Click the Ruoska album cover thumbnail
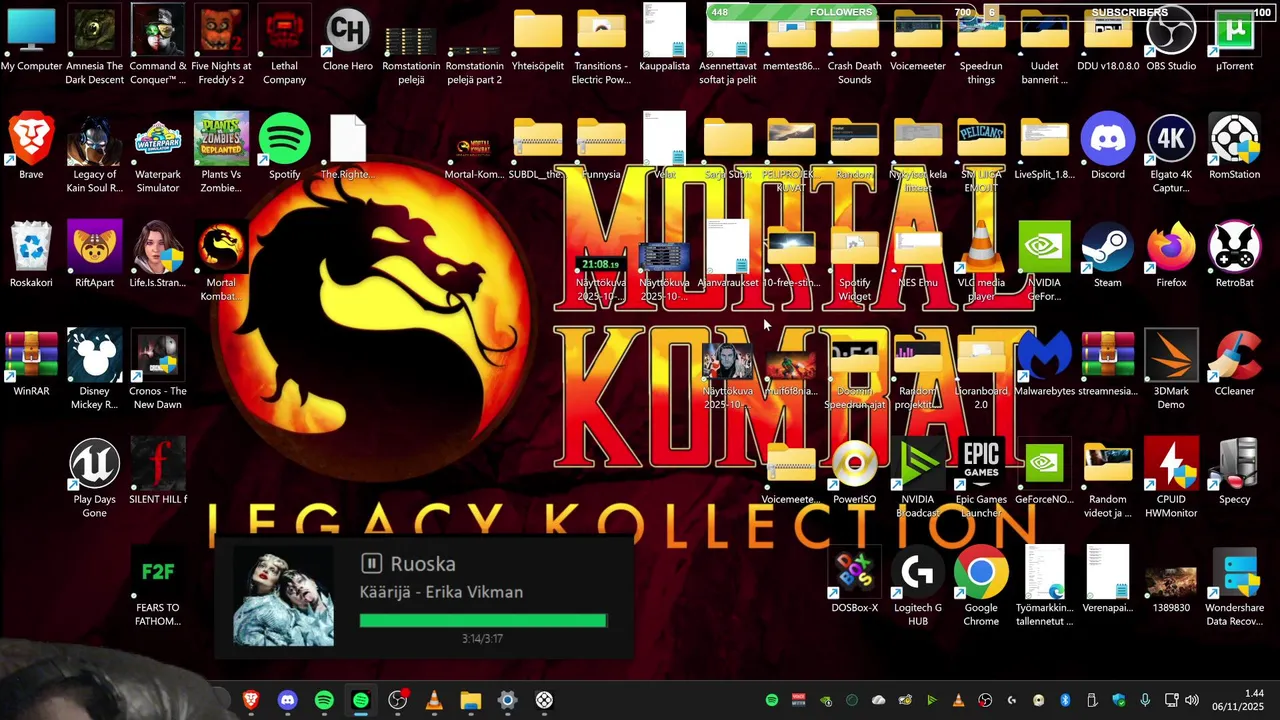1280x720 pixels. [284, 597]
